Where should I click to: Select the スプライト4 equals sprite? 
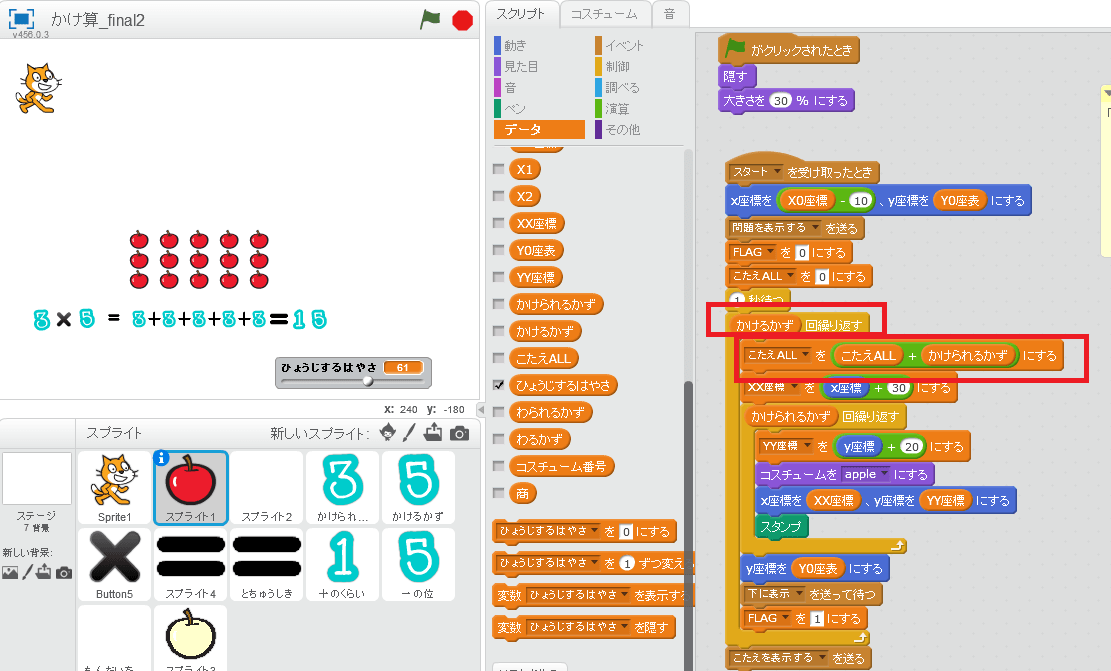coord(191,565)
